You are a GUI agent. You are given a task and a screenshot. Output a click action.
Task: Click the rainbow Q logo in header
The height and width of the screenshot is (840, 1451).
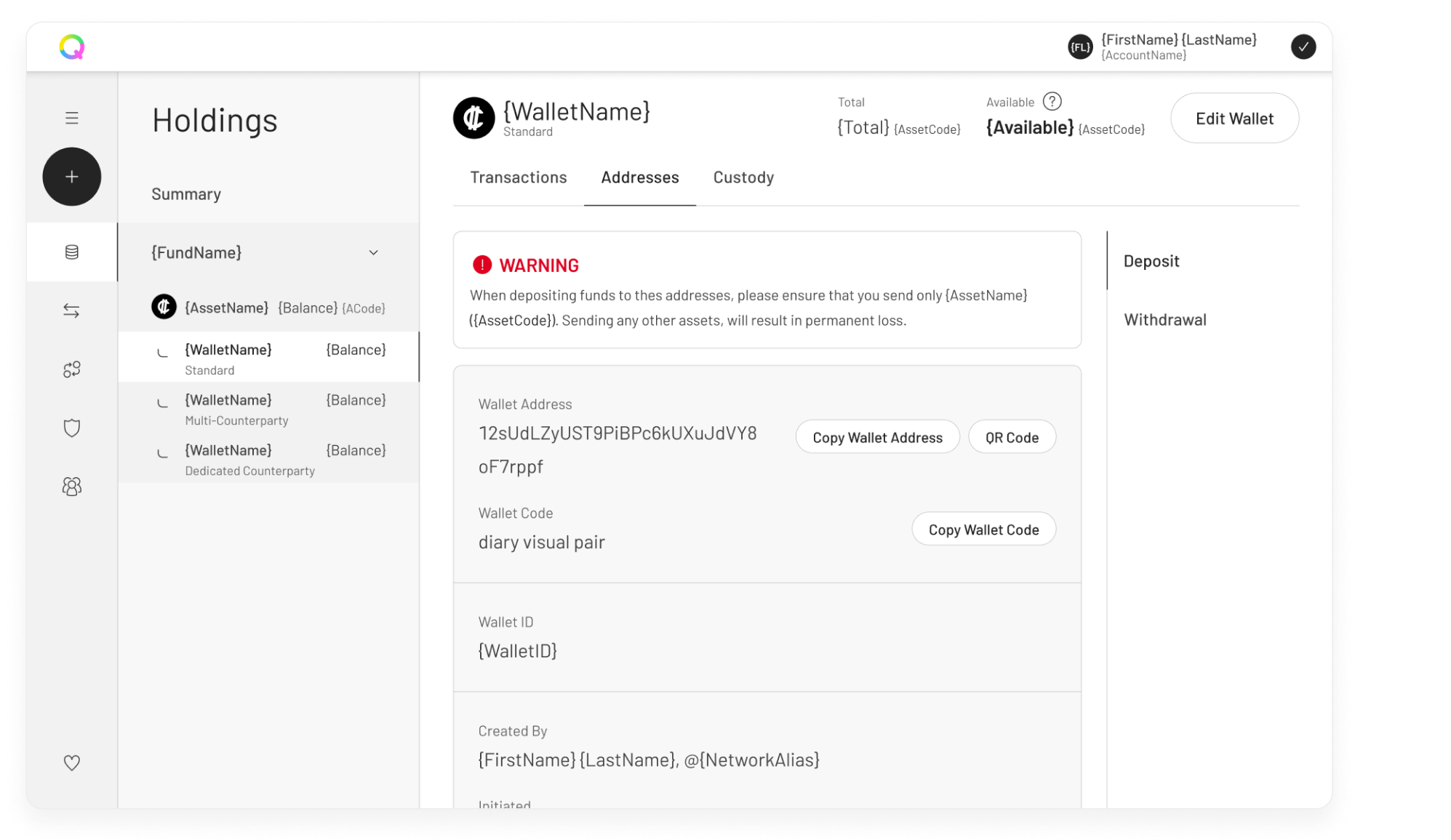[71, 47]
